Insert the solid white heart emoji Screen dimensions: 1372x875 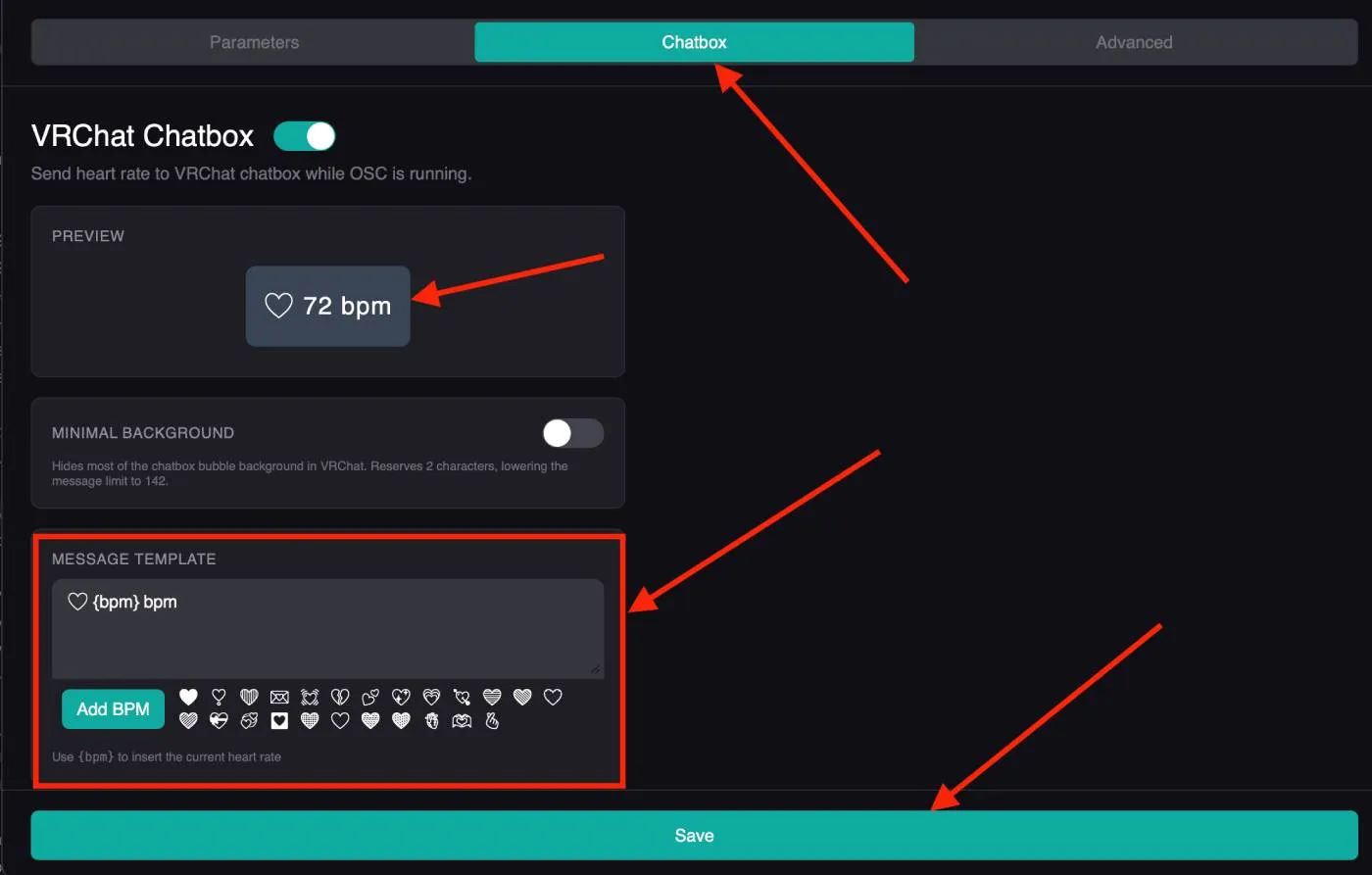[x=189, y=697]
